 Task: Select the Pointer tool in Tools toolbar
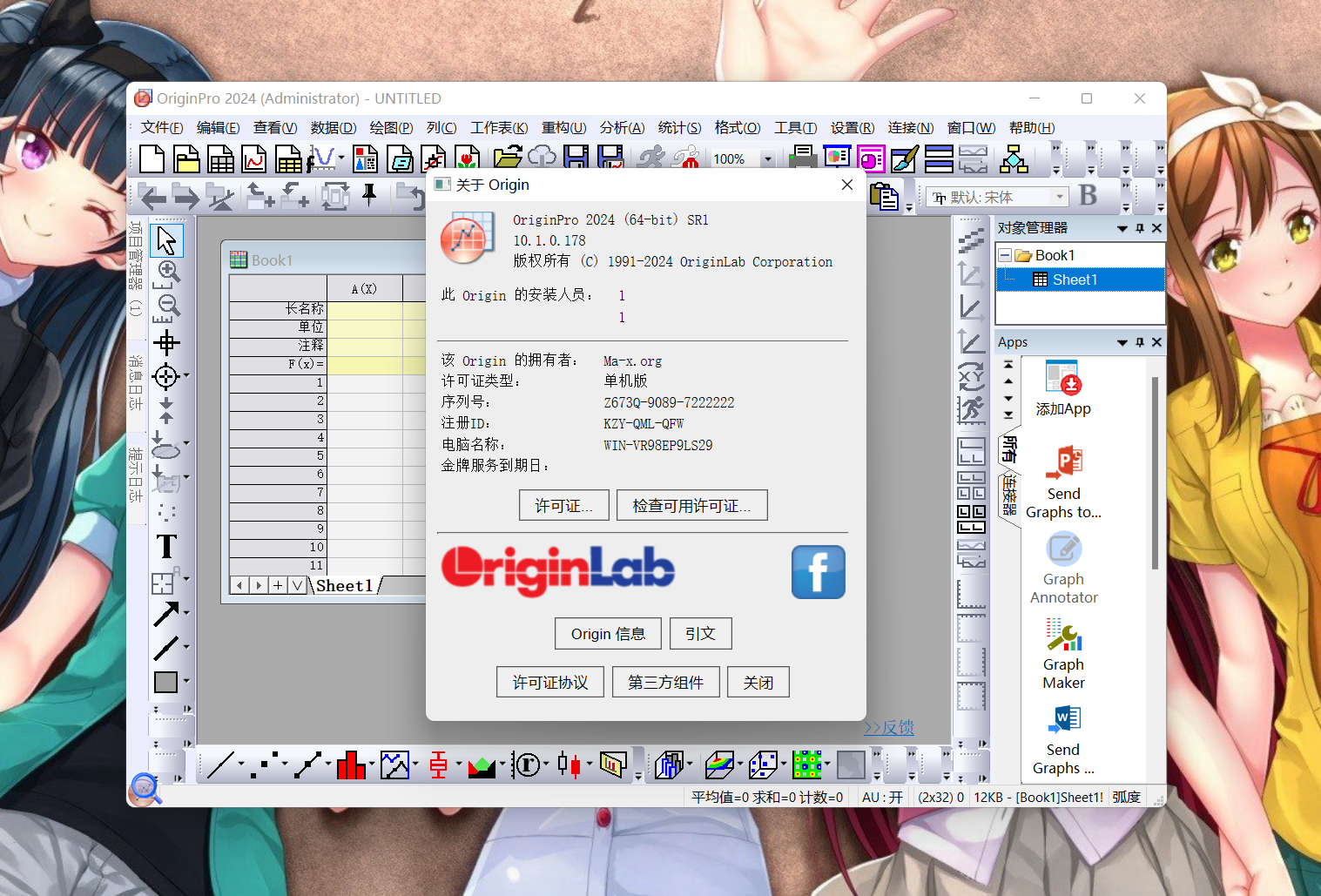pyautogui.click(x=166, y=240)
